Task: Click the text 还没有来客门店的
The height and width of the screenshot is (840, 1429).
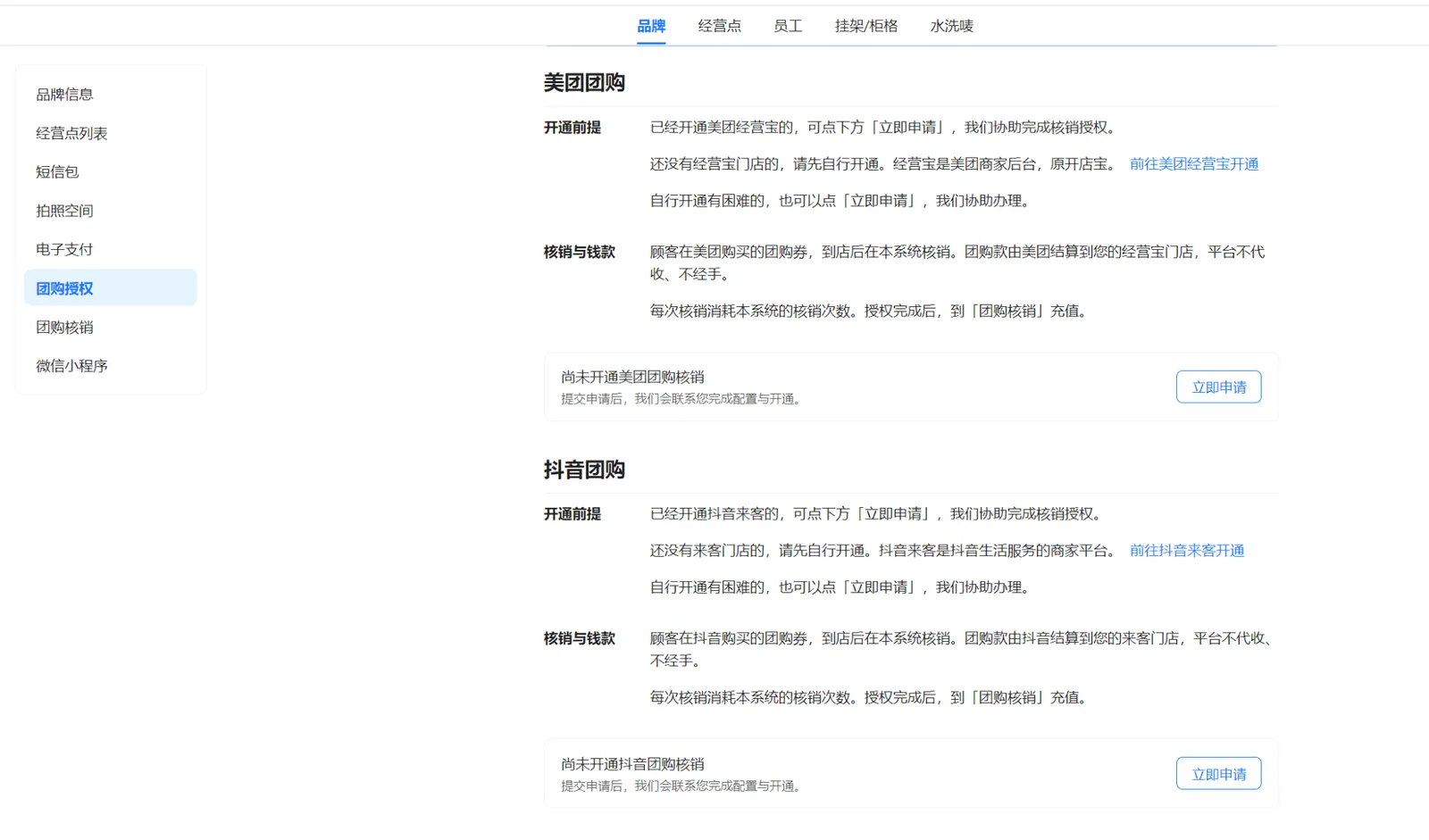Action: [x=708, y=551]
